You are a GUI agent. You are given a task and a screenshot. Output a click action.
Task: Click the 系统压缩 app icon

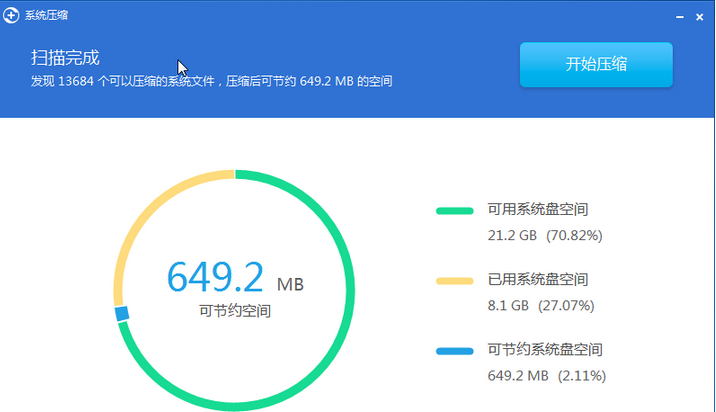(11, 15)
